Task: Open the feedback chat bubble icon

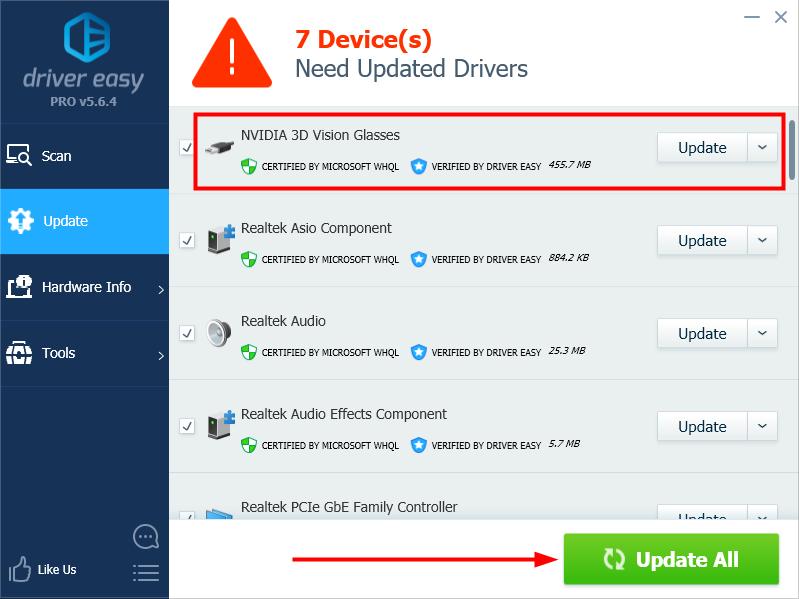Action: coord(146,536)
